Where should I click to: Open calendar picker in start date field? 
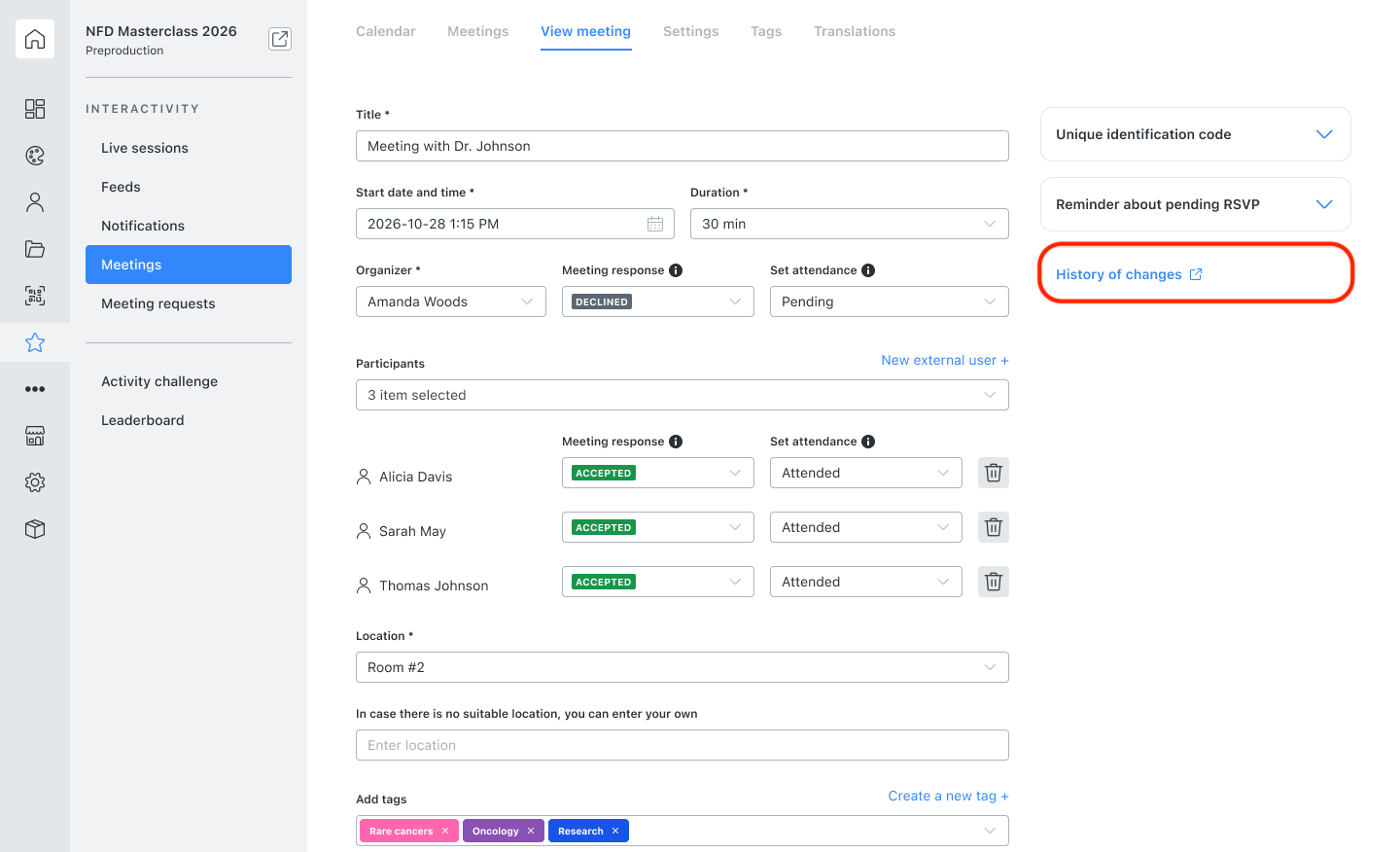click(655, 224)
